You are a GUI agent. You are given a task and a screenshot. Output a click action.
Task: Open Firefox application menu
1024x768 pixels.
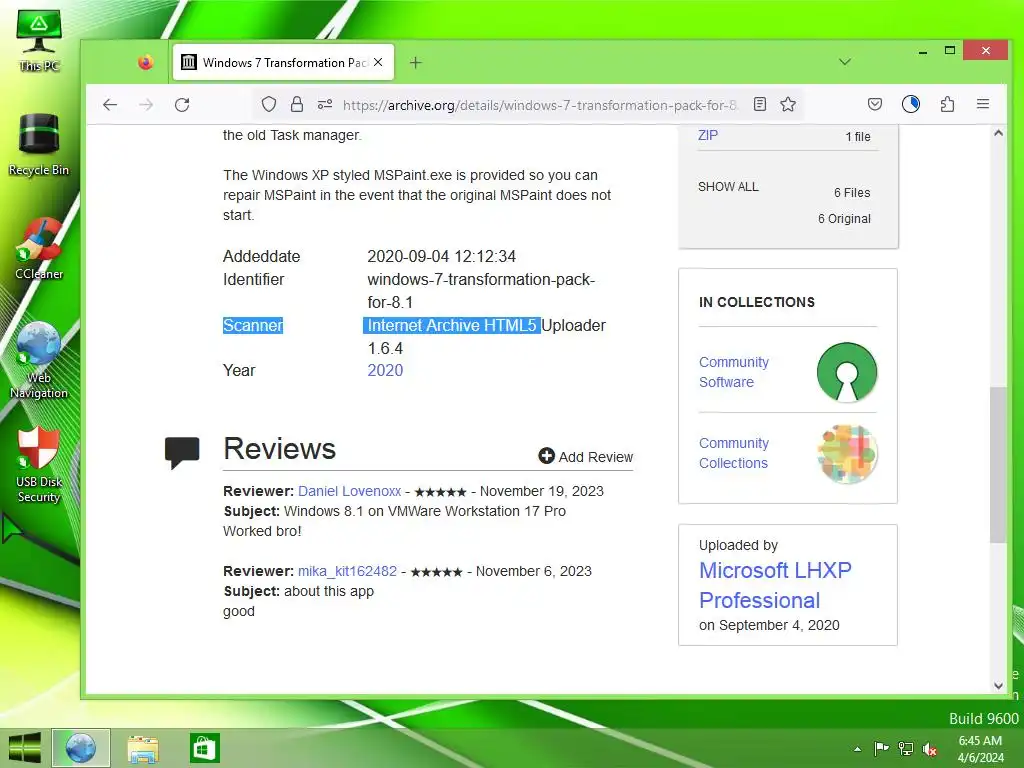[x=983, y=104]
